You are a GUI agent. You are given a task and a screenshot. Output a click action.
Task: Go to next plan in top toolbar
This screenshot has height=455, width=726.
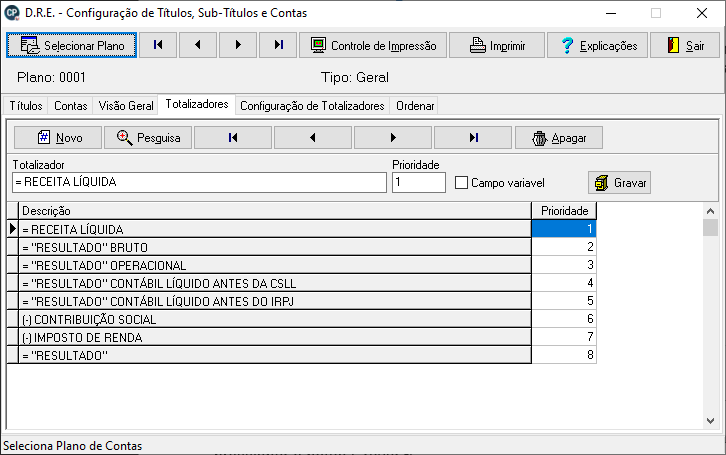(x=238, y=45)
